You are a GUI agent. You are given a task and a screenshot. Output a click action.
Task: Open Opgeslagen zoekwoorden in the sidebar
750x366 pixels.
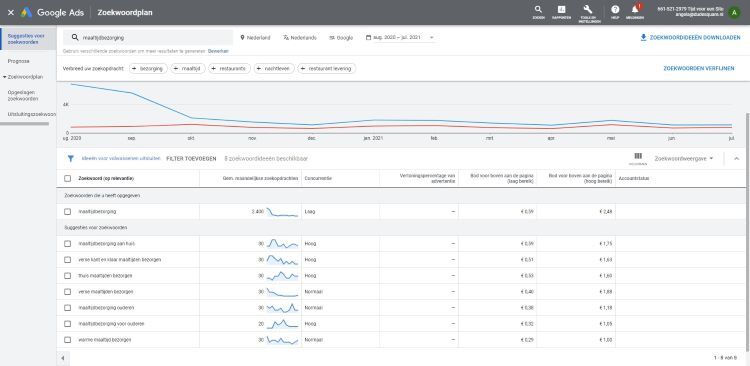pyautogui.click(x=23, y=95)
